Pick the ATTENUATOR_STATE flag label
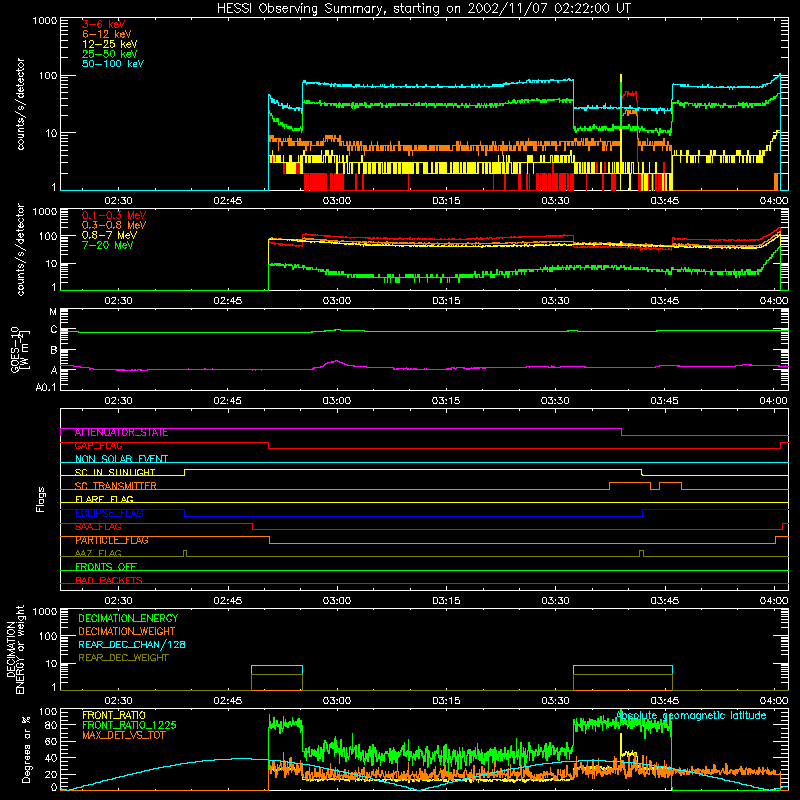Viewport: 800px width, 800px height. pyautogui.click(x=121, y=433)
